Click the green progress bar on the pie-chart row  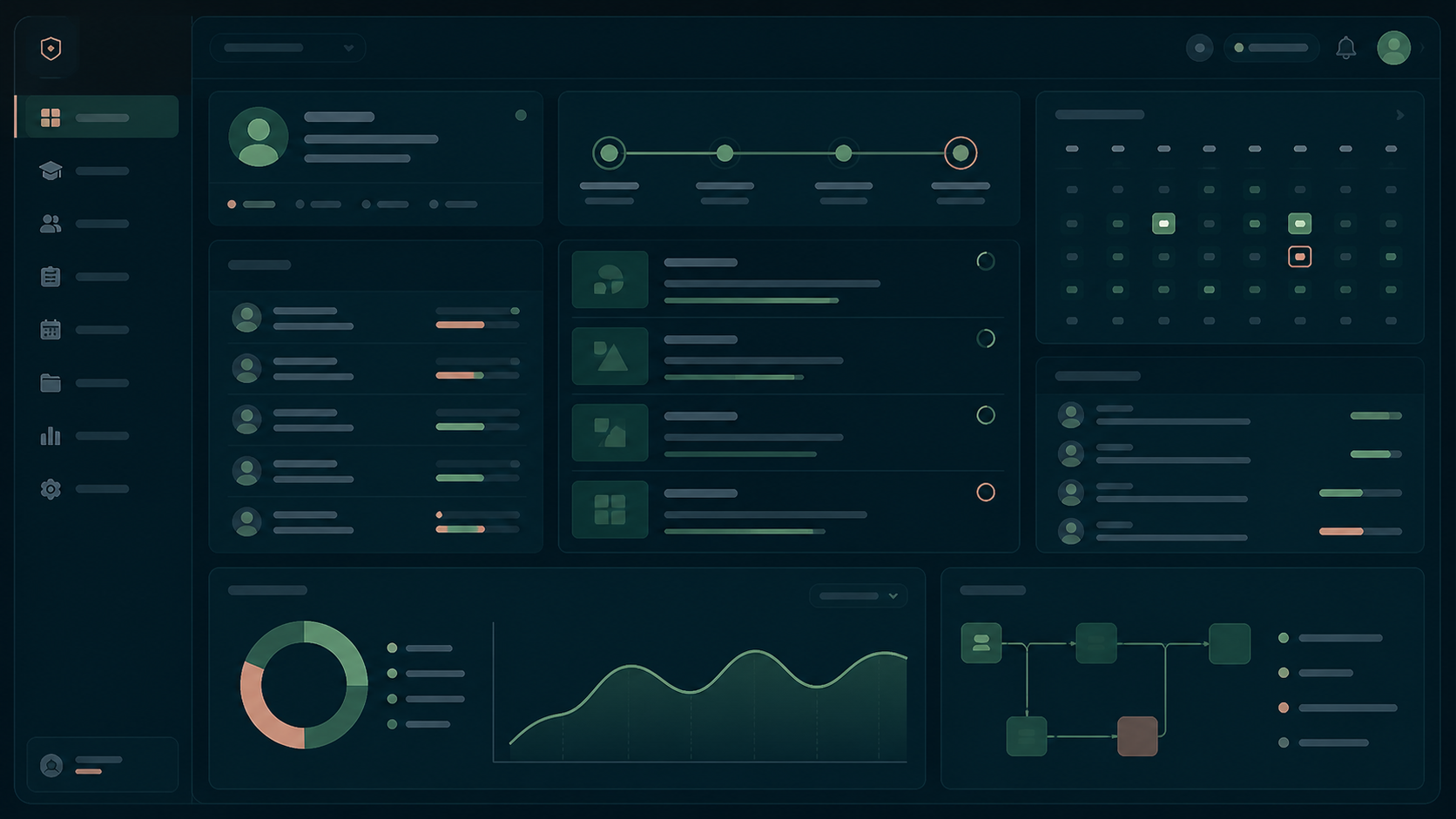coord(751,300)
